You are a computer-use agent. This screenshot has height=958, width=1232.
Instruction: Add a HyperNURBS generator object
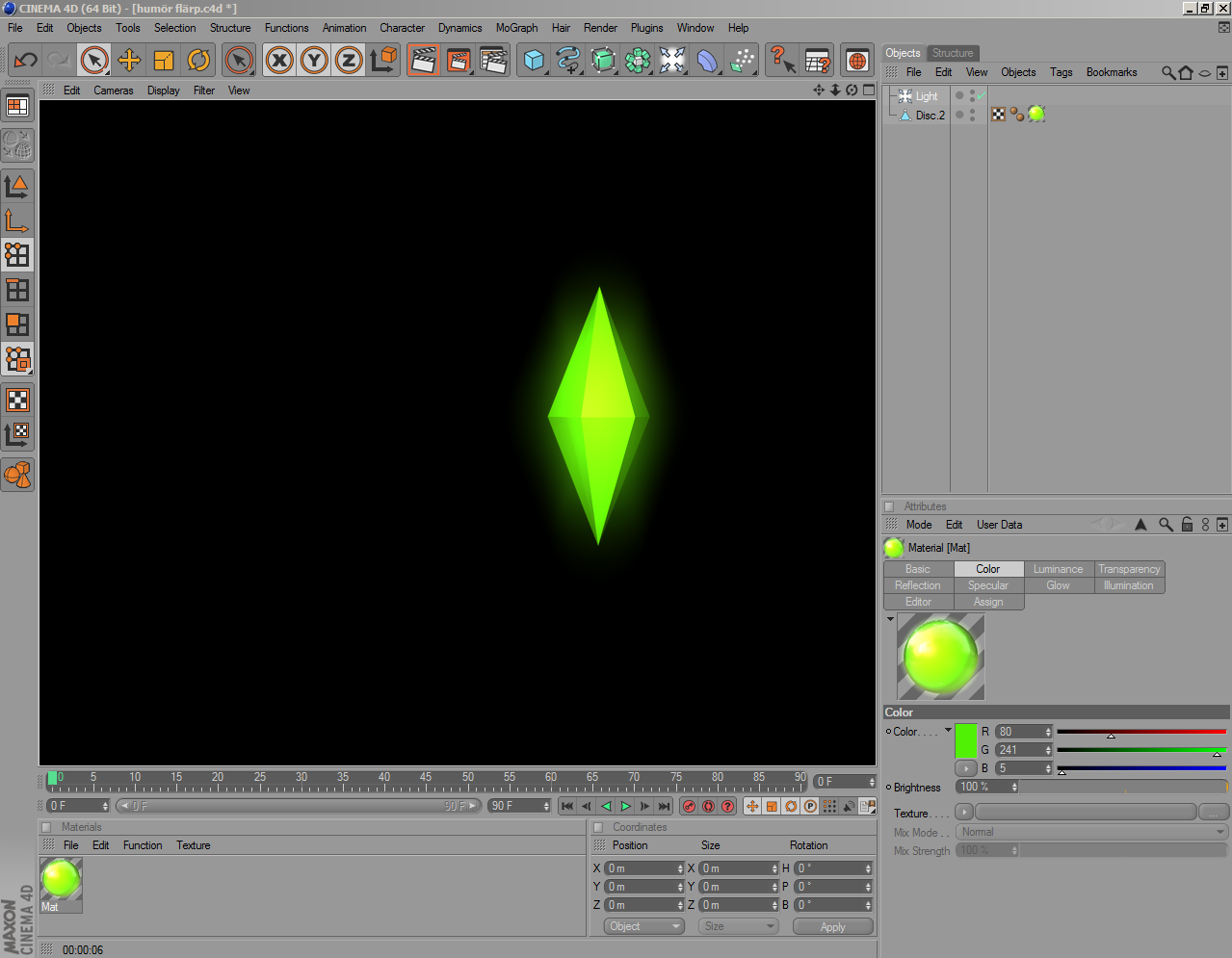(x=603, y=61)
